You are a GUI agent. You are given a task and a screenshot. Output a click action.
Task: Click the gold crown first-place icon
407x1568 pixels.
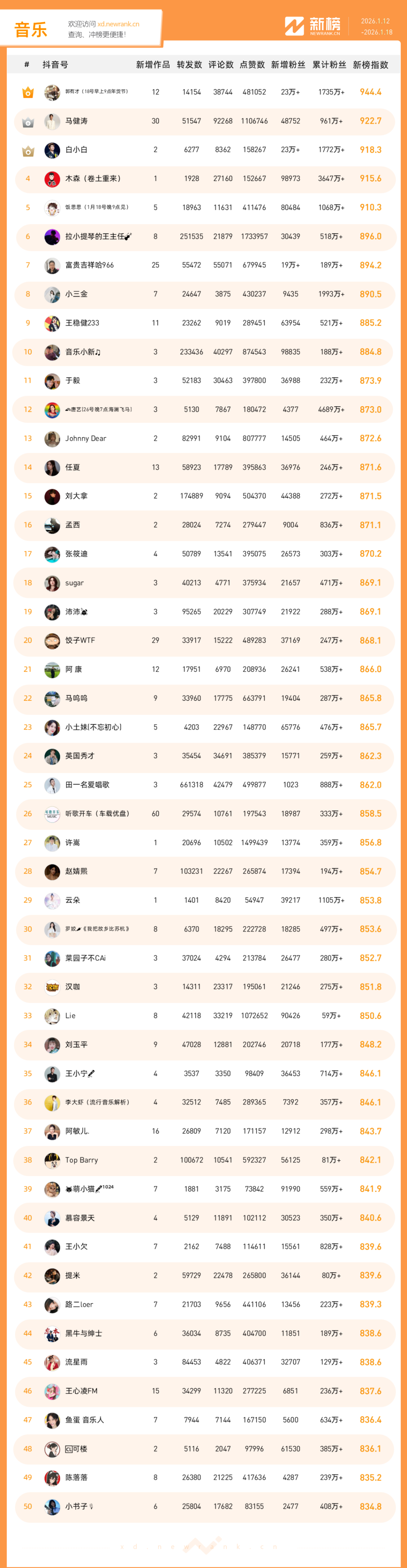point(28,92)
